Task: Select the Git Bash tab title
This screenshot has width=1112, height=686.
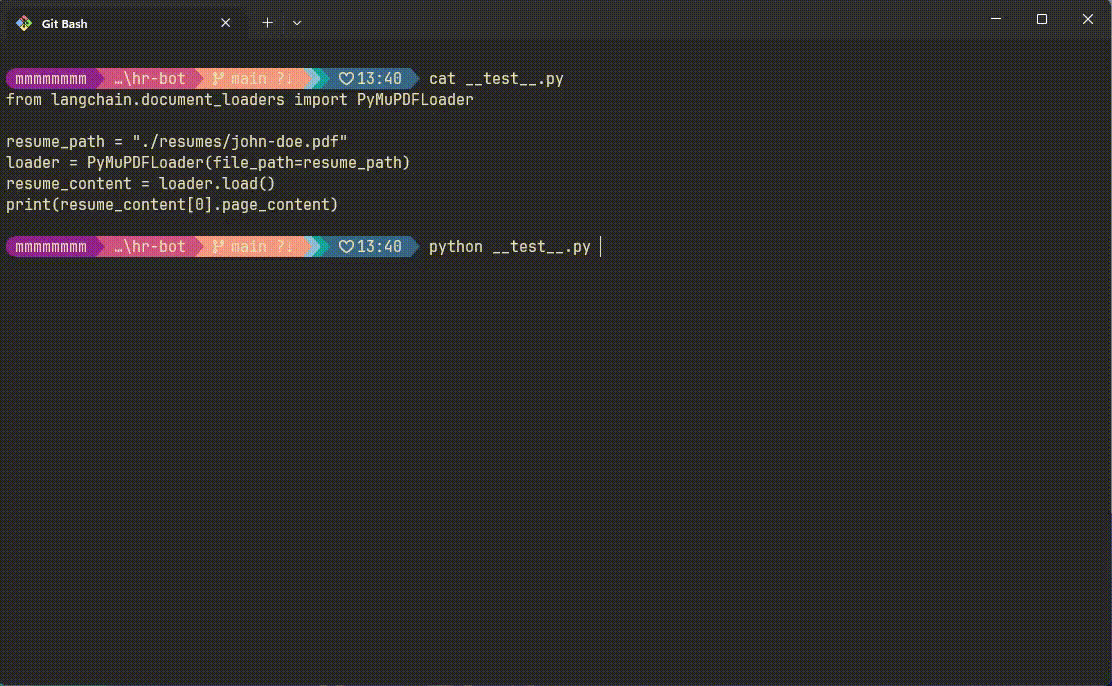Action: coord(64,23)
